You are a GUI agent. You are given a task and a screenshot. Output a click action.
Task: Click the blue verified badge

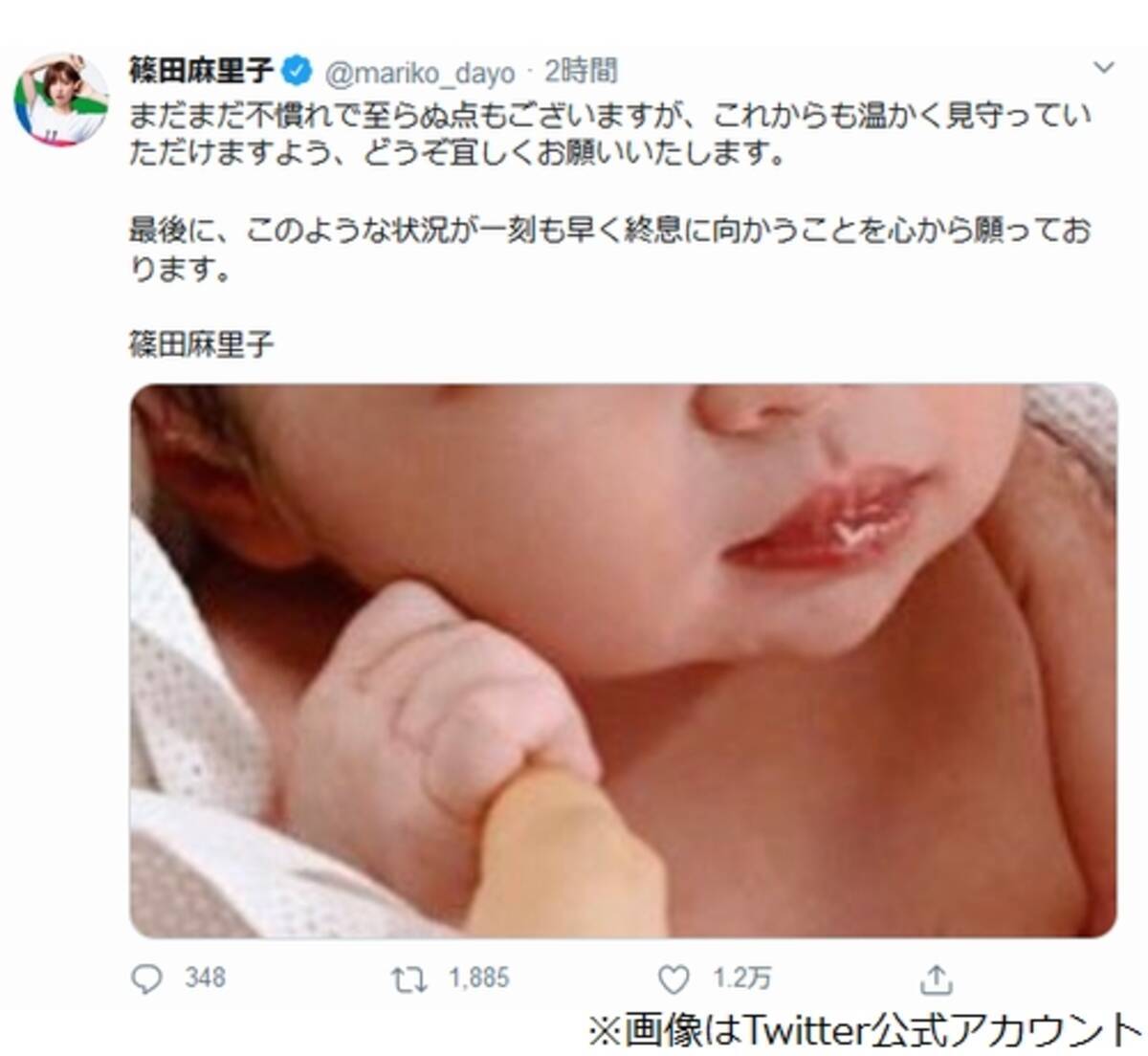pyautogui.click(x=297, y=71)
